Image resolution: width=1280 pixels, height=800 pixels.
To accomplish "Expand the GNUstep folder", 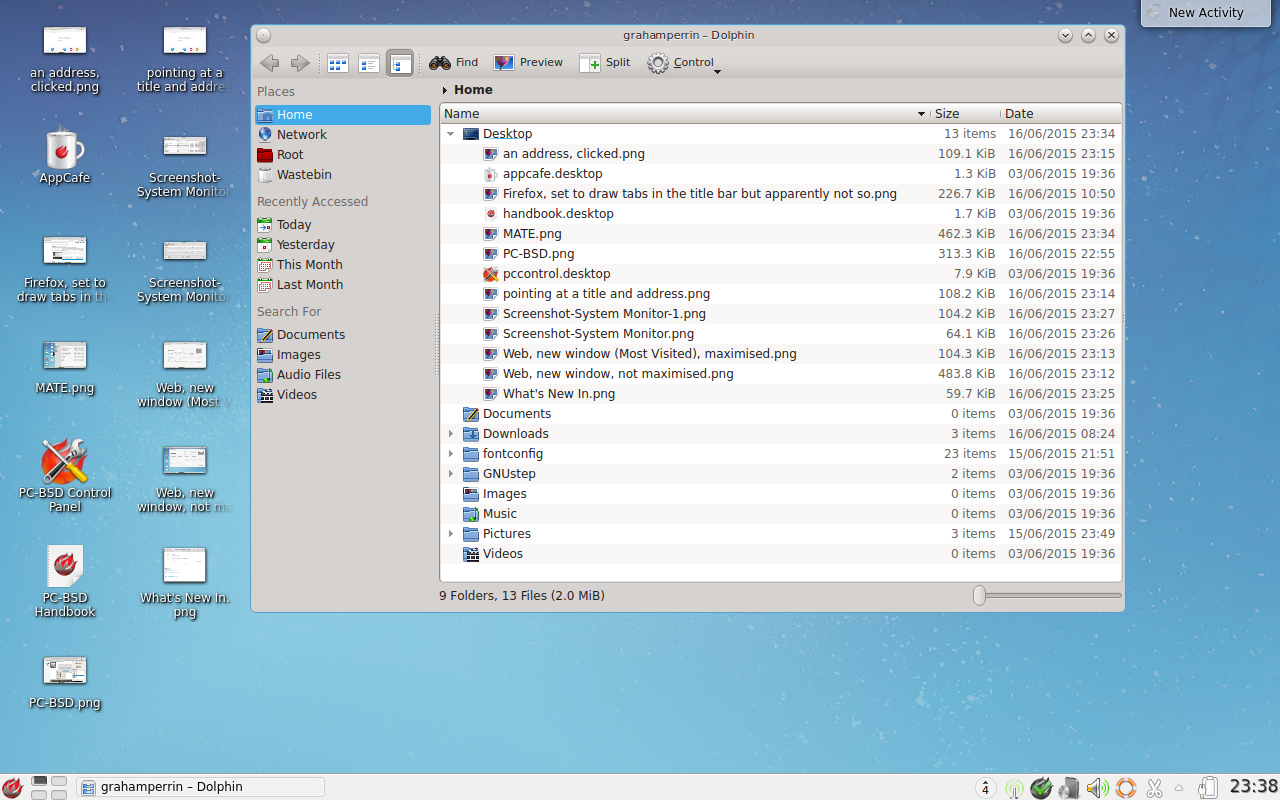I will [x=451, y=474].
